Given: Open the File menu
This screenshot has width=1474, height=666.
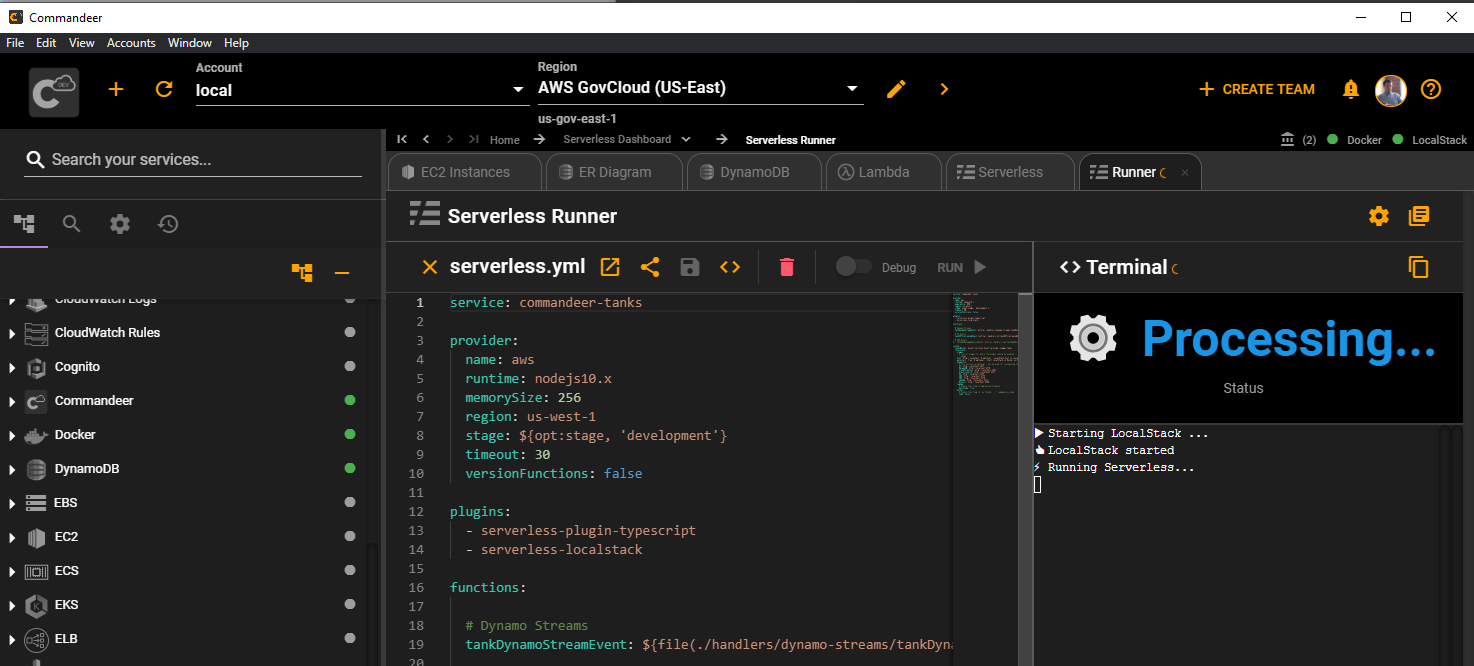Looking at the screenshot, I should [x=15, y=43].
